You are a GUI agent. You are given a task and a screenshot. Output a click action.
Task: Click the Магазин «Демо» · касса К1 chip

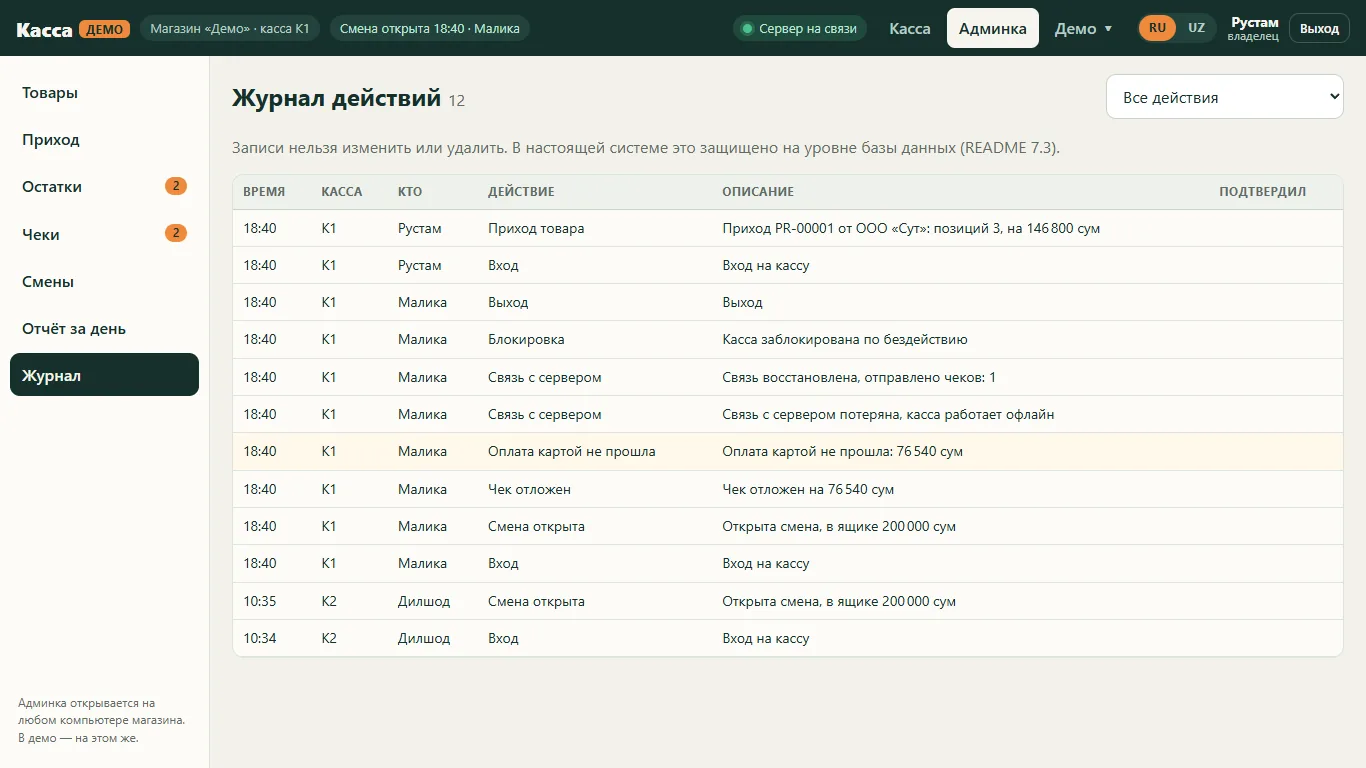point(230,29)
